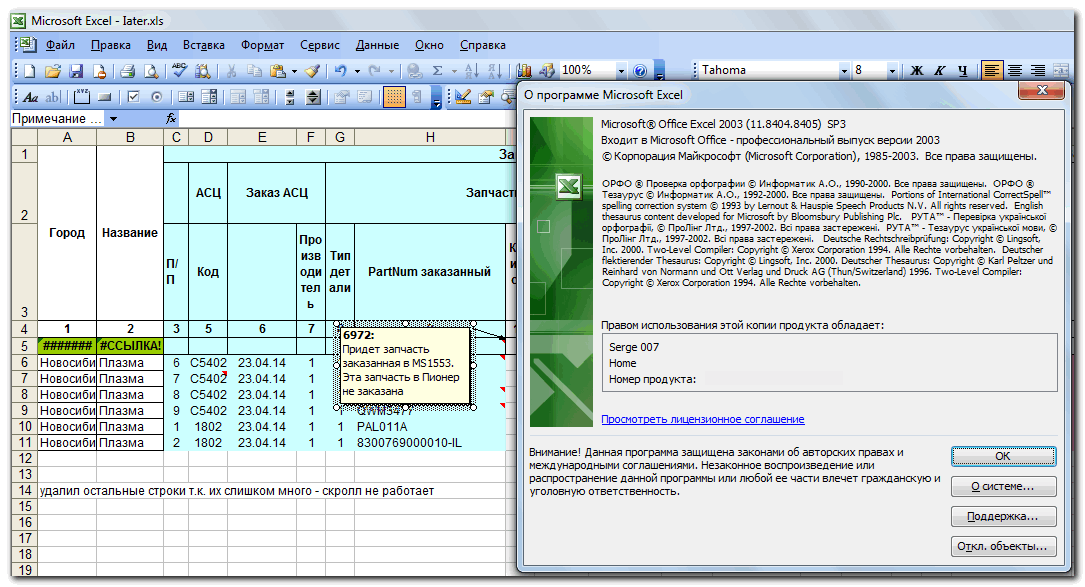Image resolution: width=1085 pixels, height=587 pixels.
Task: Select the Spinner forms control
Action: pos(313,97)
